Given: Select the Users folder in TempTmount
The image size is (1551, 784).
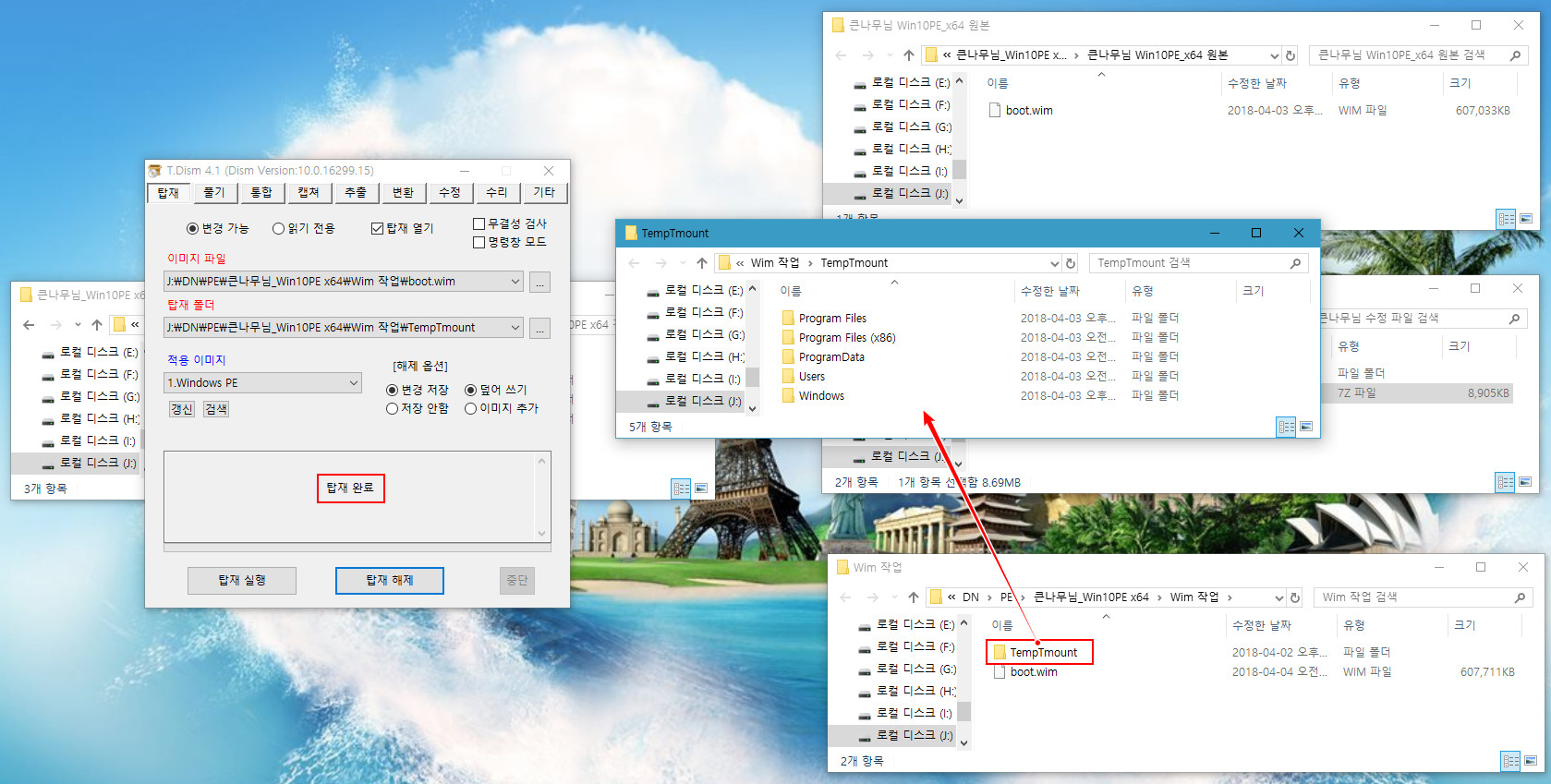Looking at the screenshot, I should [812, 376].
